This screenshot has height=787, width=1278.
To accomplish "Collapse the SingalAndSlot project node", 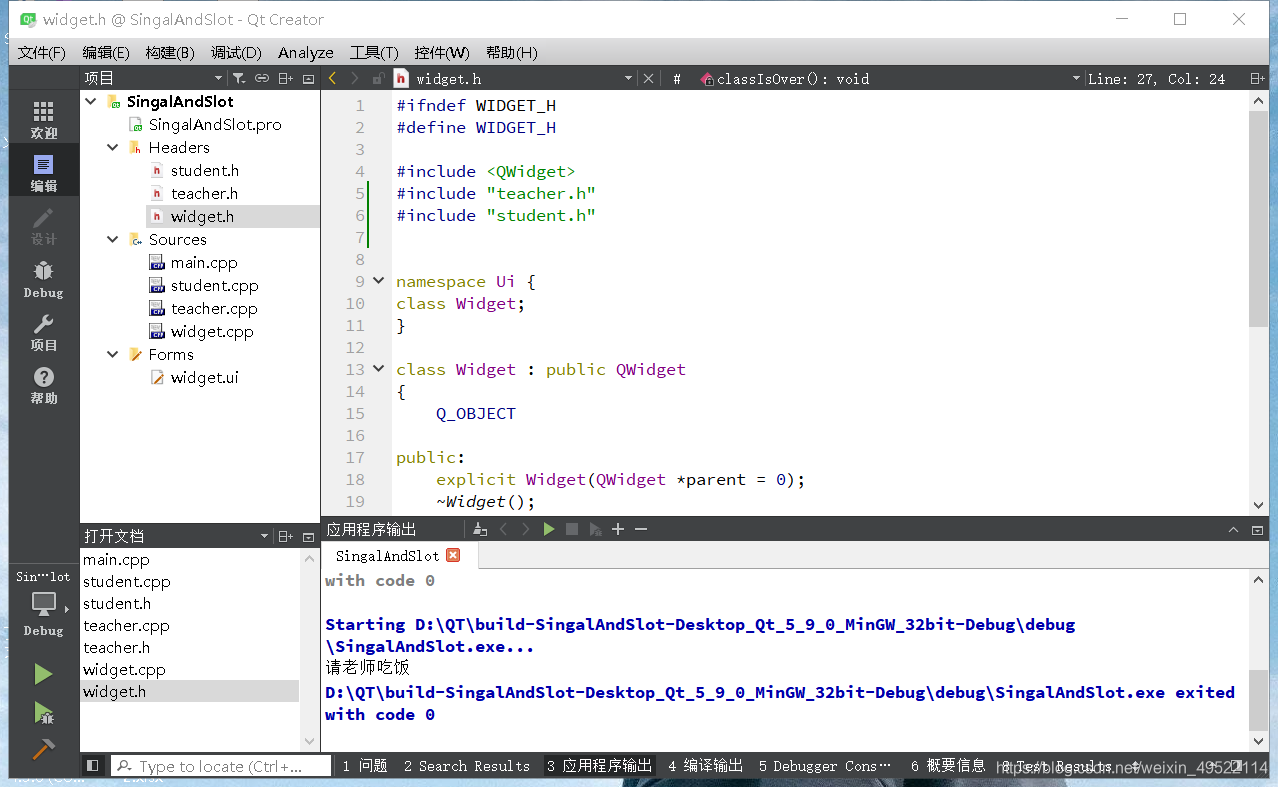I will tap(91, 101).
